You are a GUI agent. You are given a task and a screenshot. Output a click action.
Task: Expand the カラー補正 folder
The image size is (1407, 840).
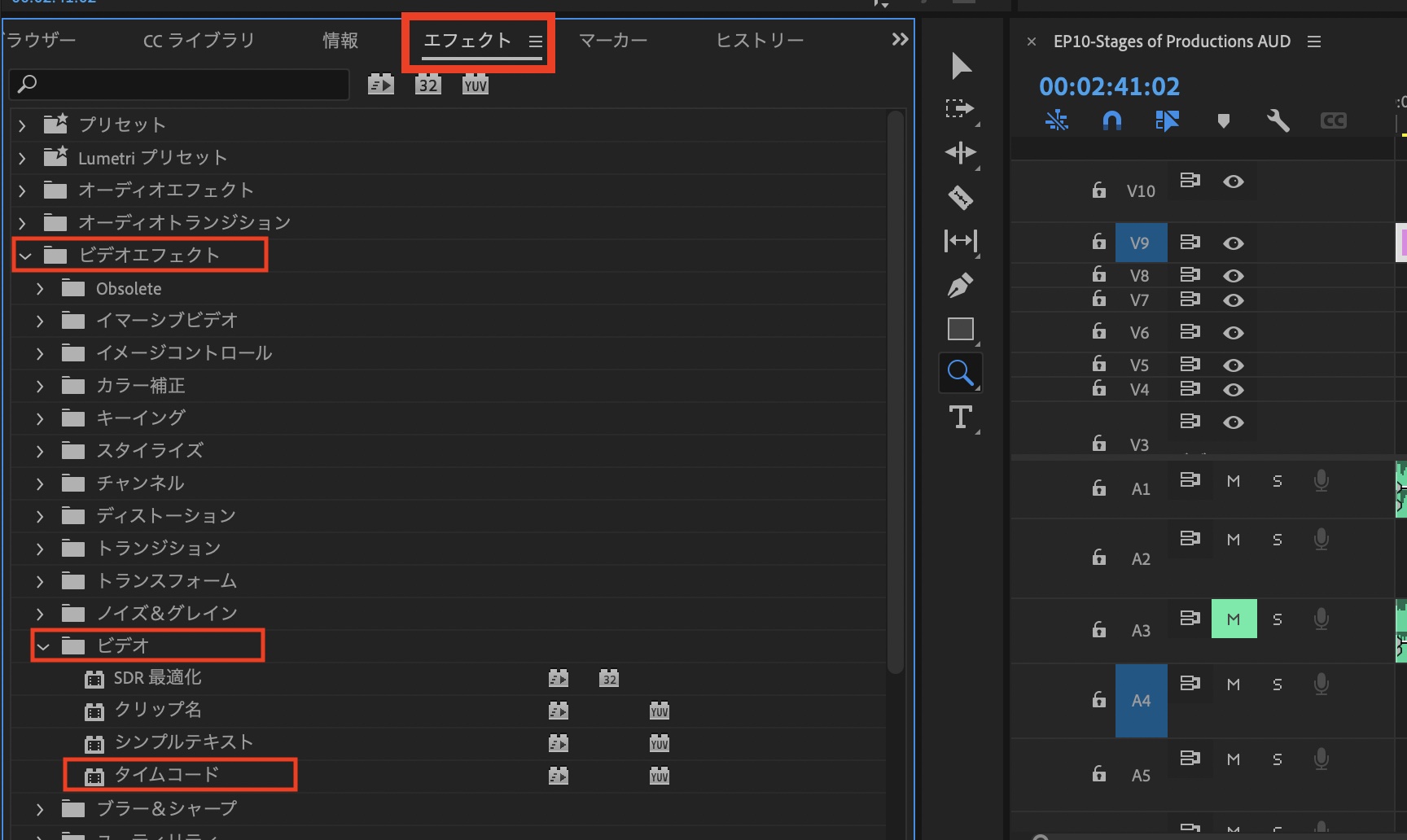coord(38,385)
